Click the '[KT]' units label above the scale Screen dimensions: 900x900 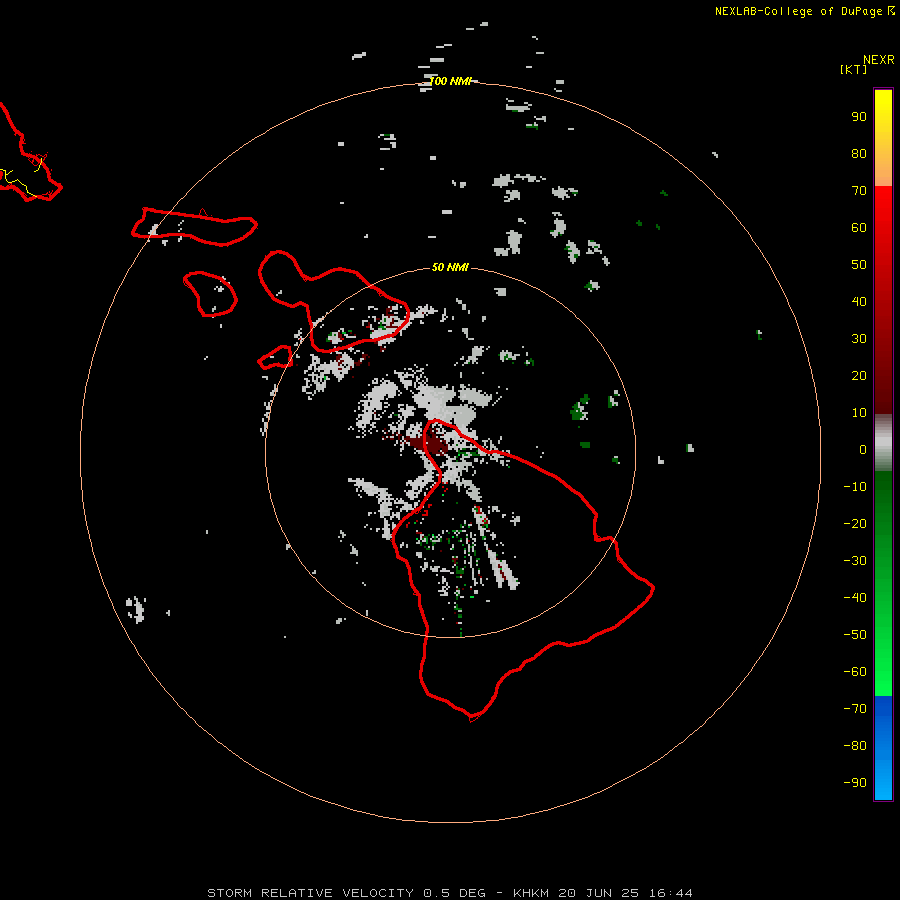[853, 69]
